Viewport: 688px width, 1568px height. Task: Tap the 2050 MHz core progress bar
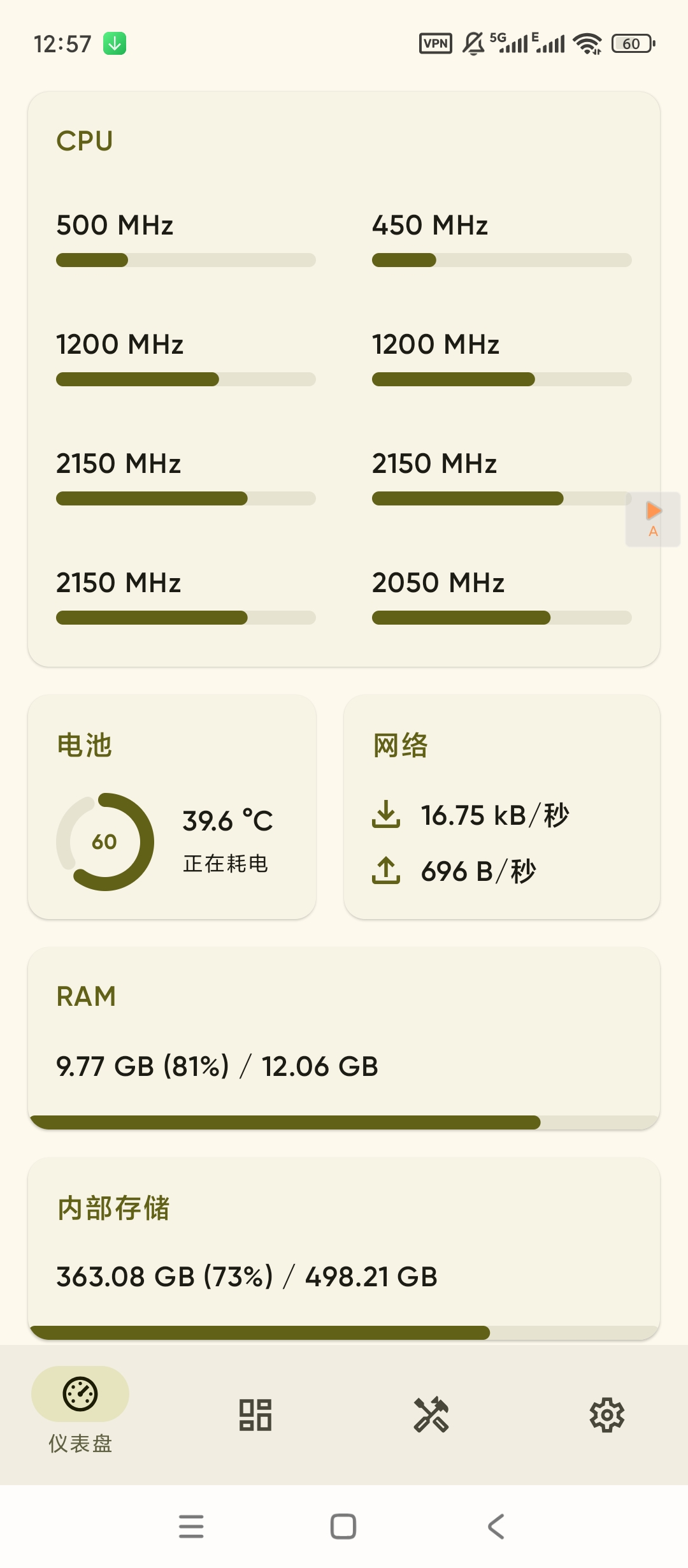point(502,618)
